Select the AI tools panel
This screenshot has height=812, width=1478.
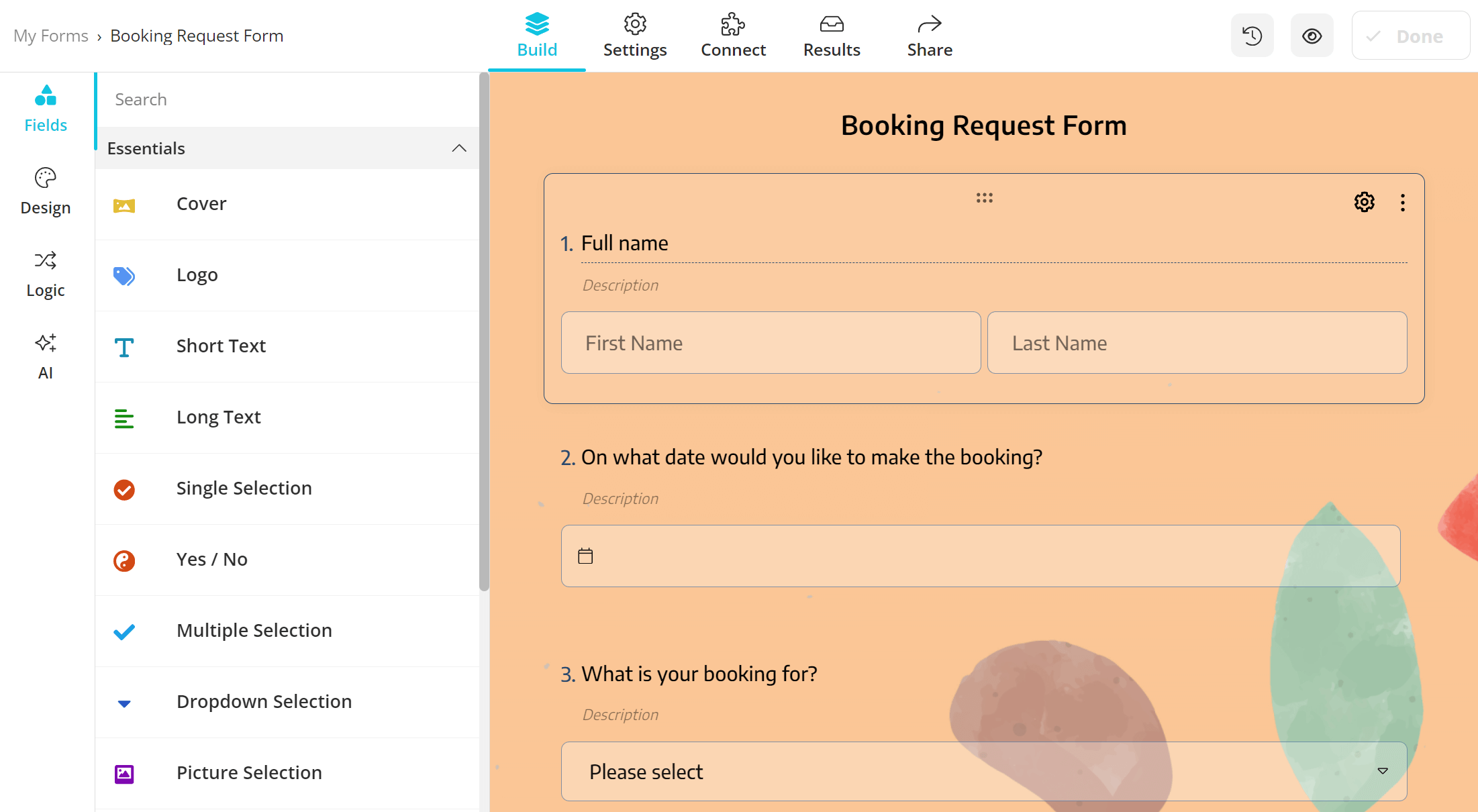[46, 357]
